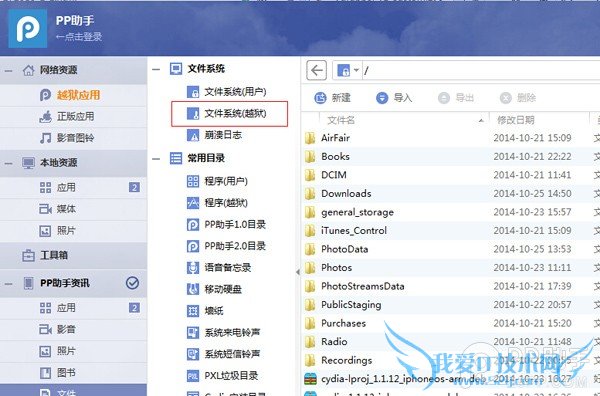Click the 删除 delete button
The width and height of the screenshot is (600, 396).
point(518,98)
